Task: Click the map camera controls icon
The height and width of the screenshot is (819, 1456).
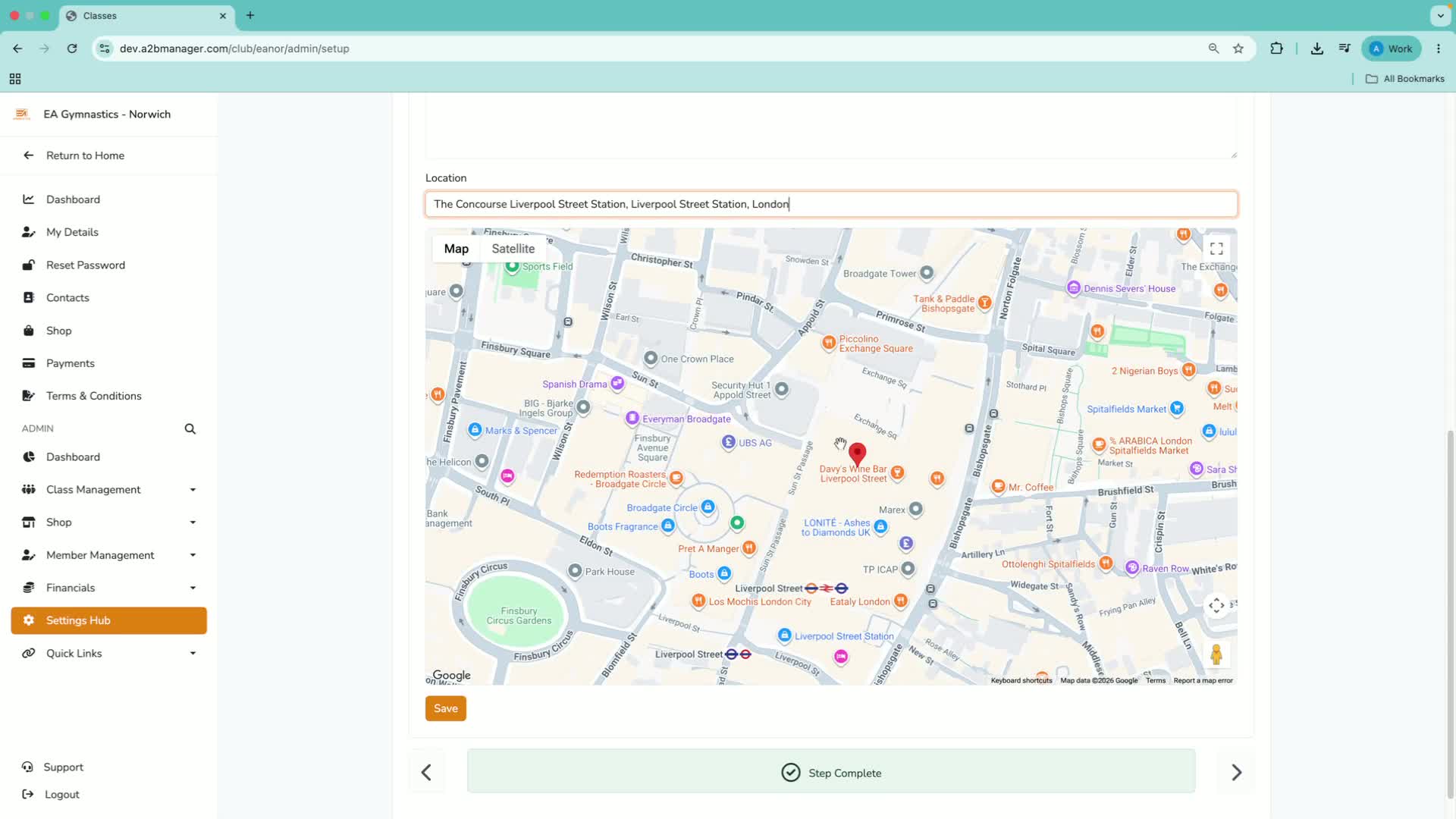Action: pyautogui.click(x=1216, y=605)
